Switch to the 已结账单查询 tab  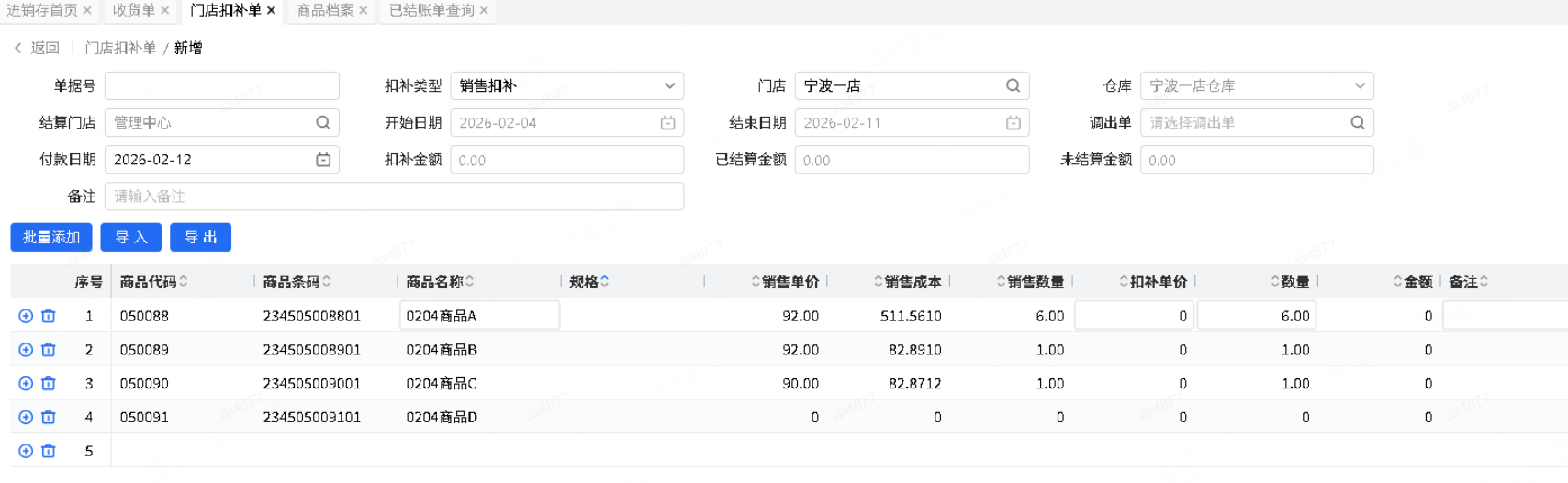[431, 10]
